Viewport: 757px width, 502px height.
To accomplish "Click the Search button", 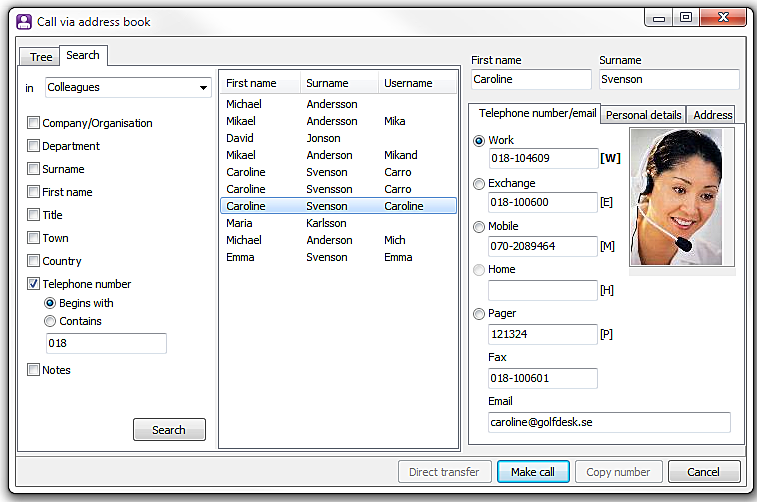I will (x=169, y=430).
